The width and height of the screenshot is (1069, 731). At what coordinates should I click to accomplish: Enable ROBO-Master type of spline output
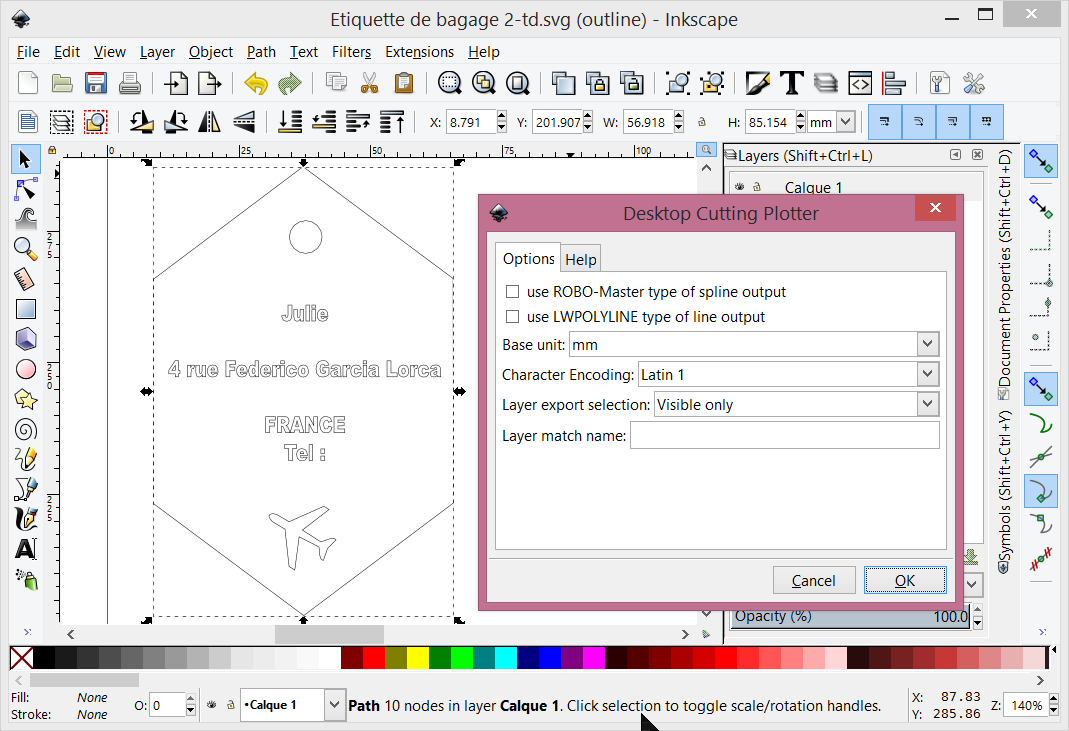pyautogui.click(x=513, y=291)
